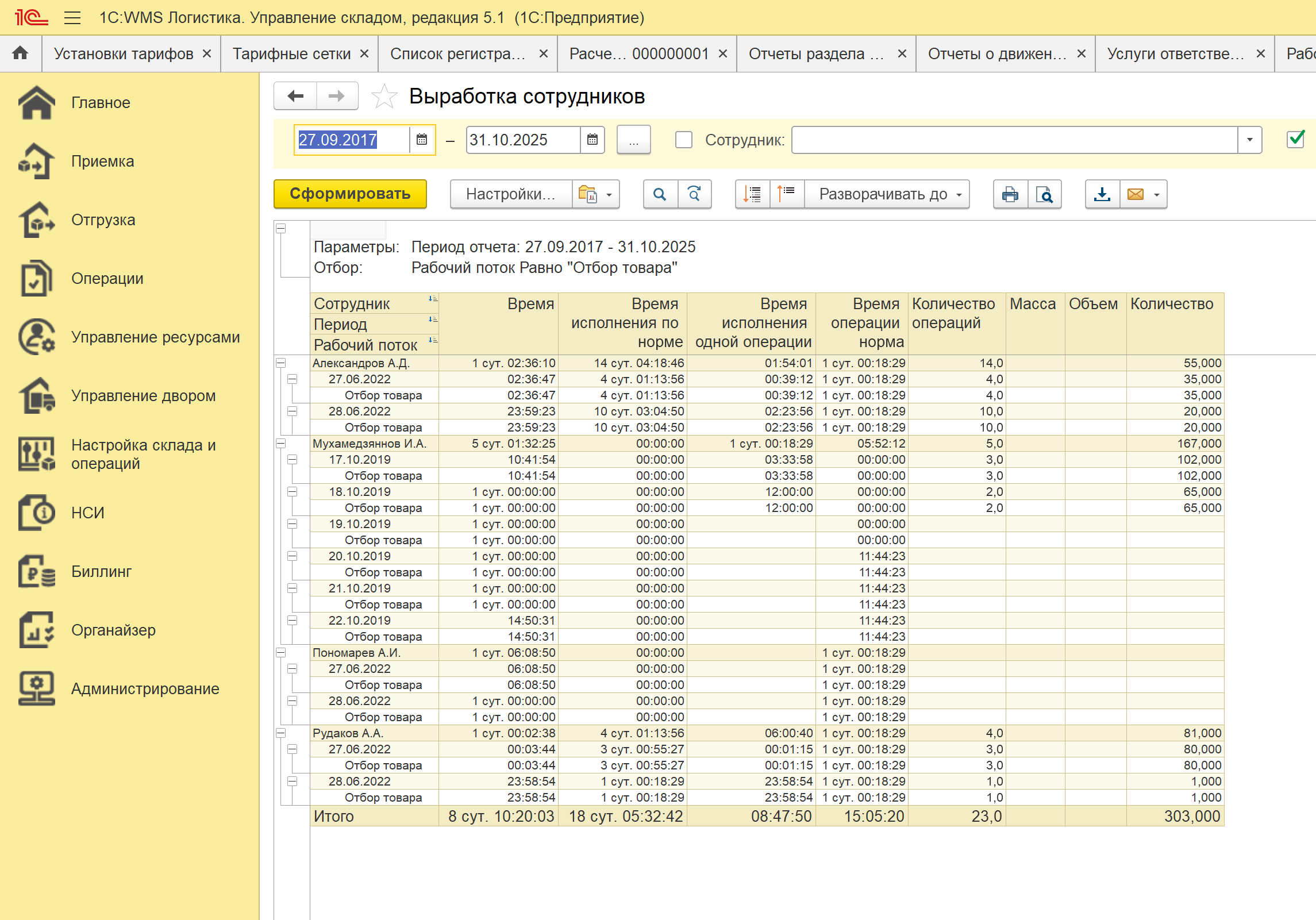This screenshot has width=1316, height=920.
Task: Click the save report download icon
Action: (x=1102, y=194)
